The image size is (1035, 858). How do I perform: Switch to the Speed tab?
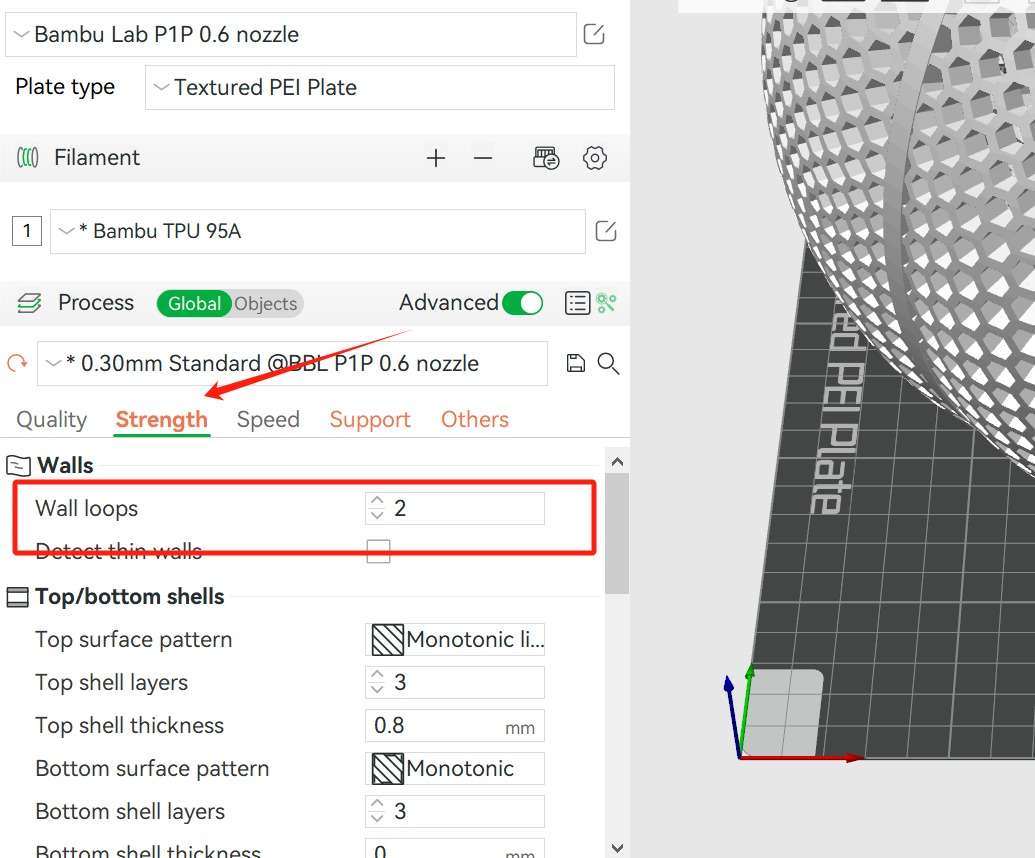pos(268,420)
